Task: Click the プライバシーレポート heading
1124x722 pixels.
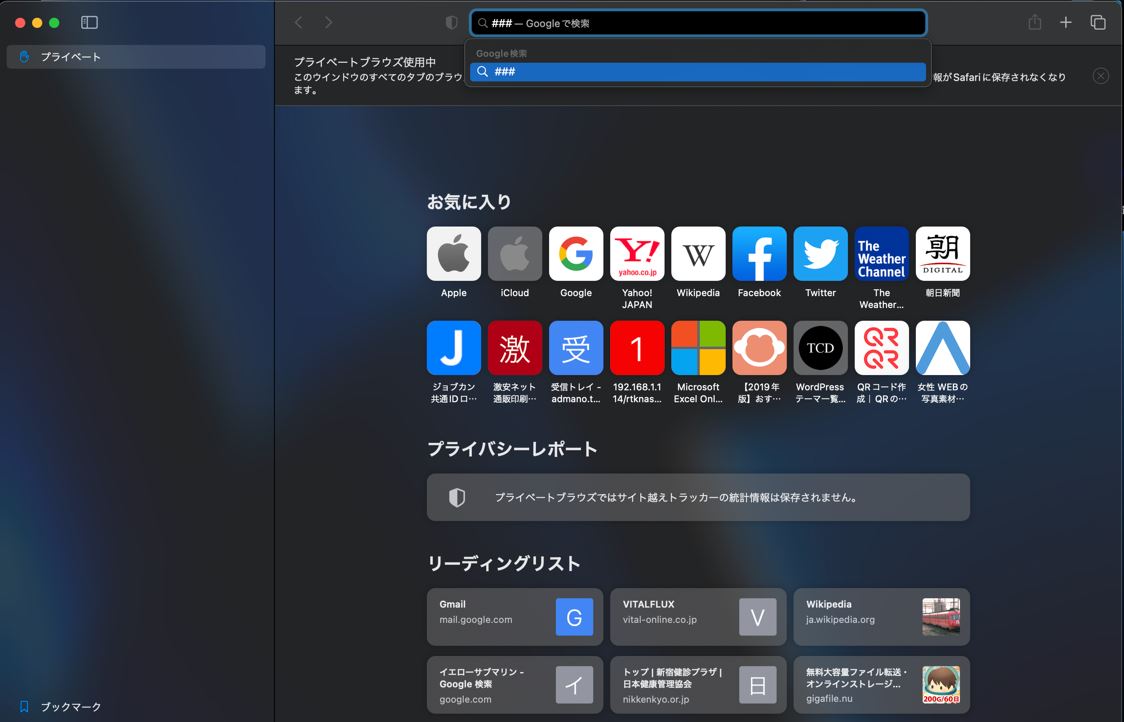Action: 513,449
